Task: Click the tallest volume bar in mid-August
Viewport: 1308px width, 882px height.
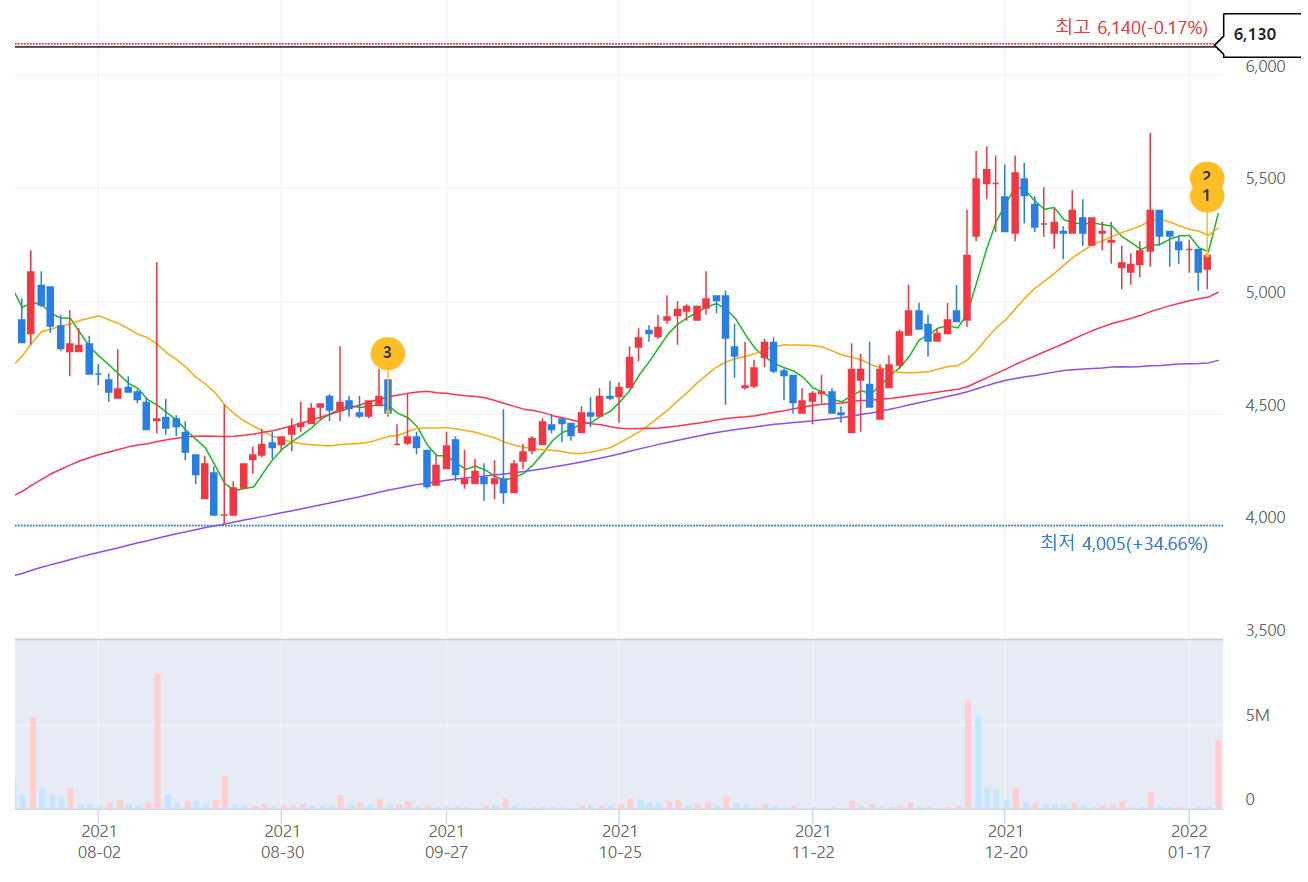Action: [158, 741]
